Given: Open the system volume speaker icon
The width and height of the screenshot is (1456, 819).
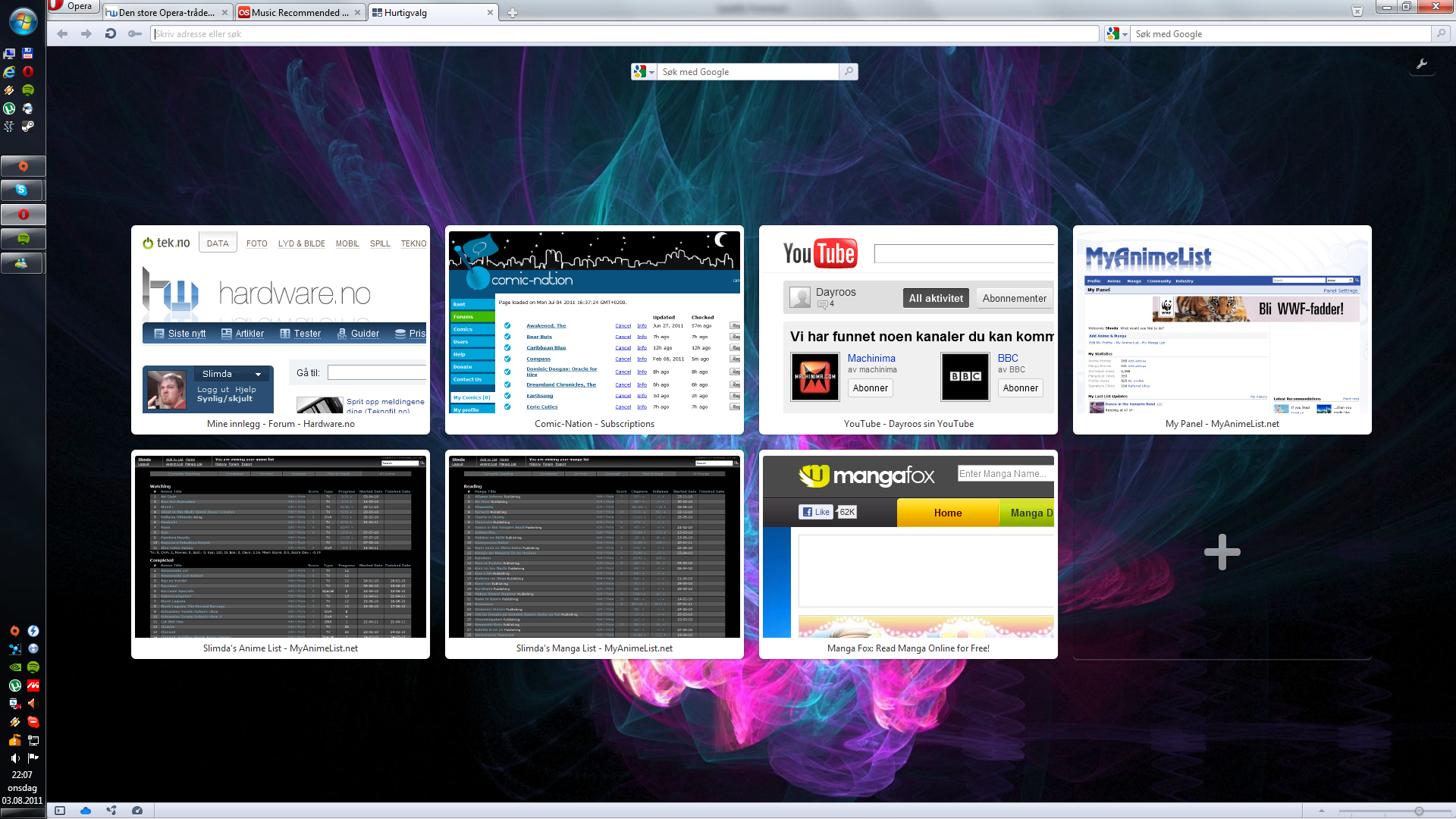Looking at the screenshot, I should point(14,758).
